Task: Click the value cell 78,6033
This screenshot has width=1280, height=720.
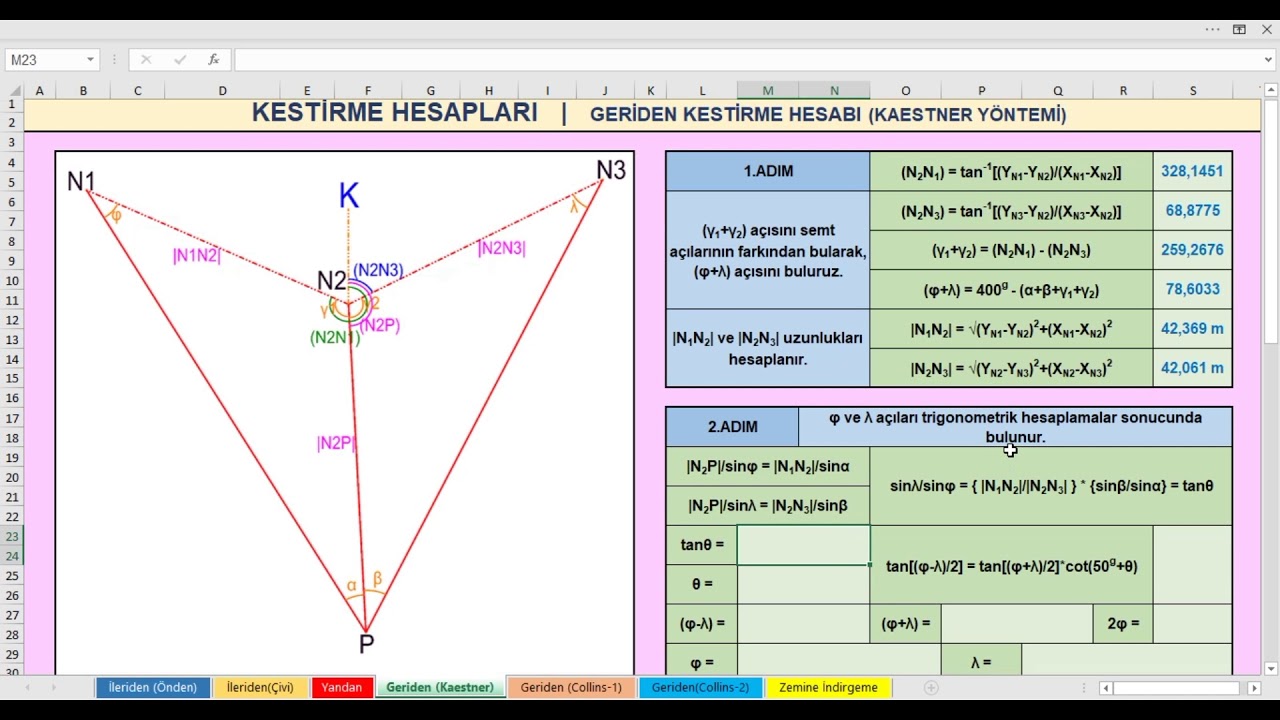Action: (1192, 289)
